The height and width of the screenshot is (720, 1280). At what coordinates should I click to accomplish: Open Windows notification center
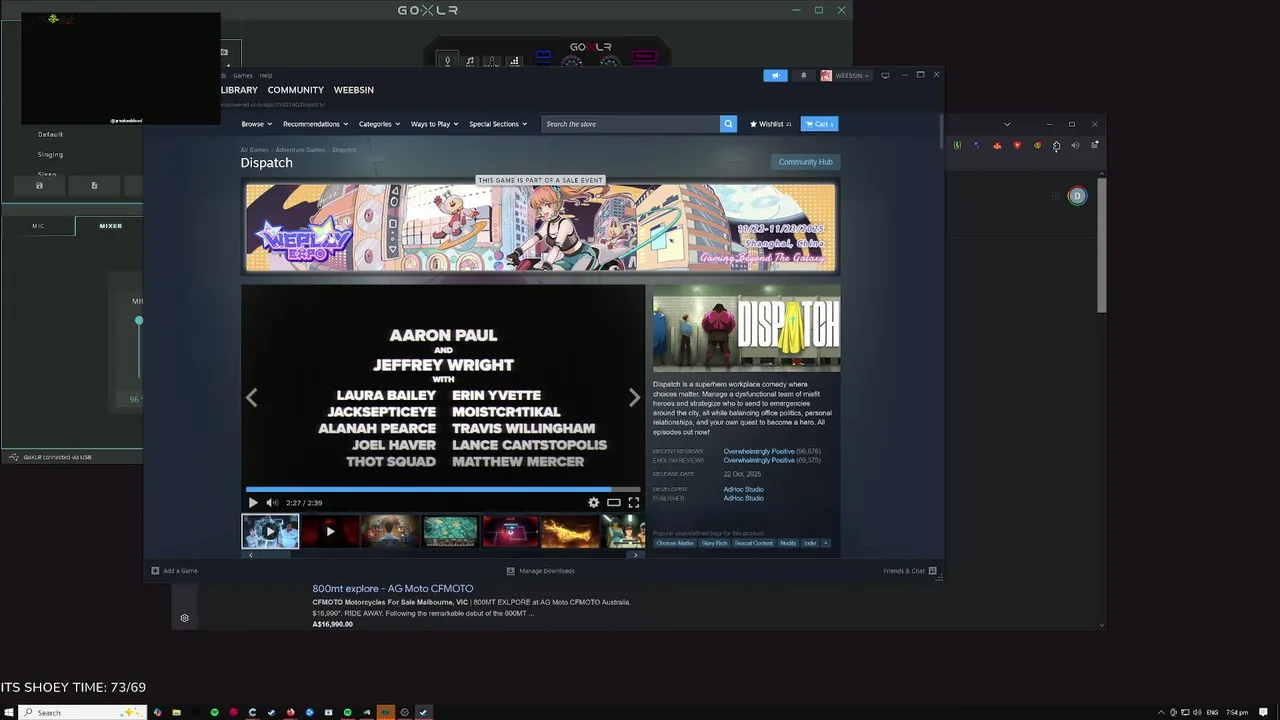click(1264, 712)
